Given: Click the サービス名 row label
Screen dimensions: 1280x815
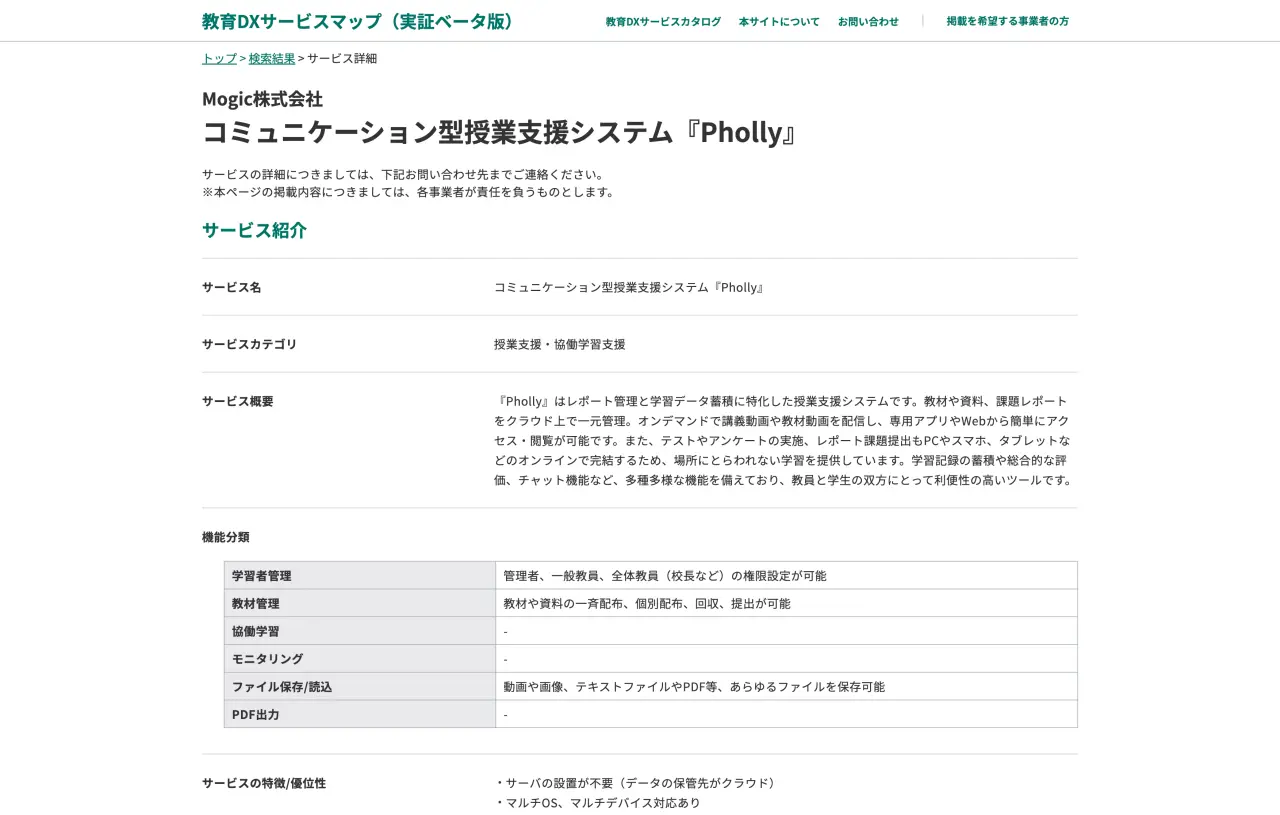Looking at the screenshot, I should pyautogui.click(x=231, y=287).
